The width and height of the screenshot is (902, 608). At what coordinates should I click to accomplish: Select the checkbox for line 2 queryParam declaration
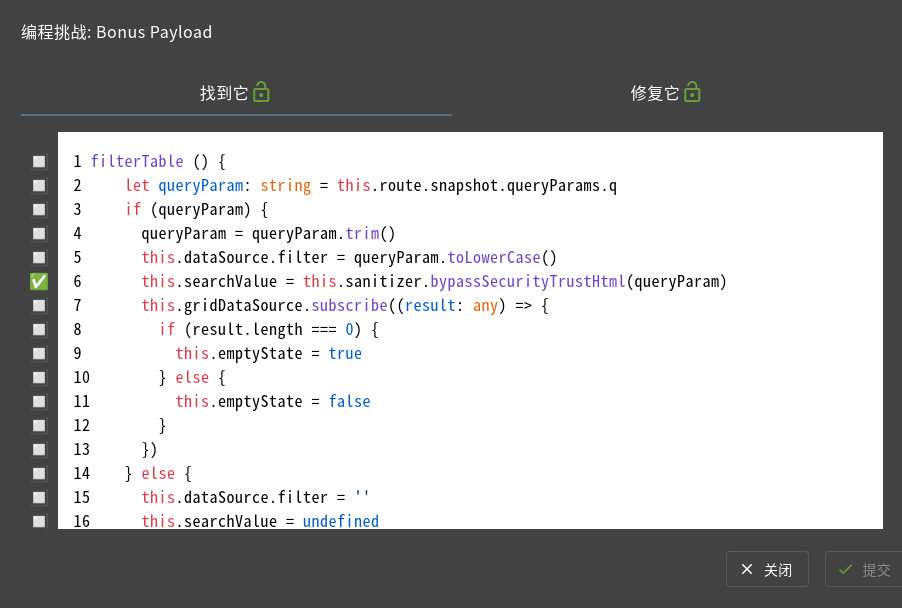point(39,185)
